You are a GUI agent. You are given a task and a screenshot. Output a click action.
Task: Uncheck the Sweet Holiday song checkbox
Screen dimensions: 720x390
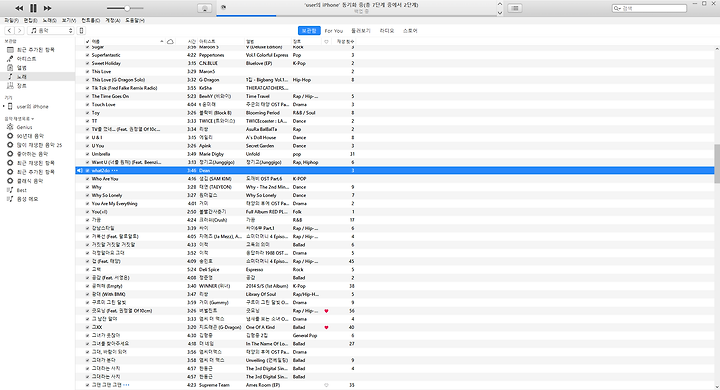(87, 63)
